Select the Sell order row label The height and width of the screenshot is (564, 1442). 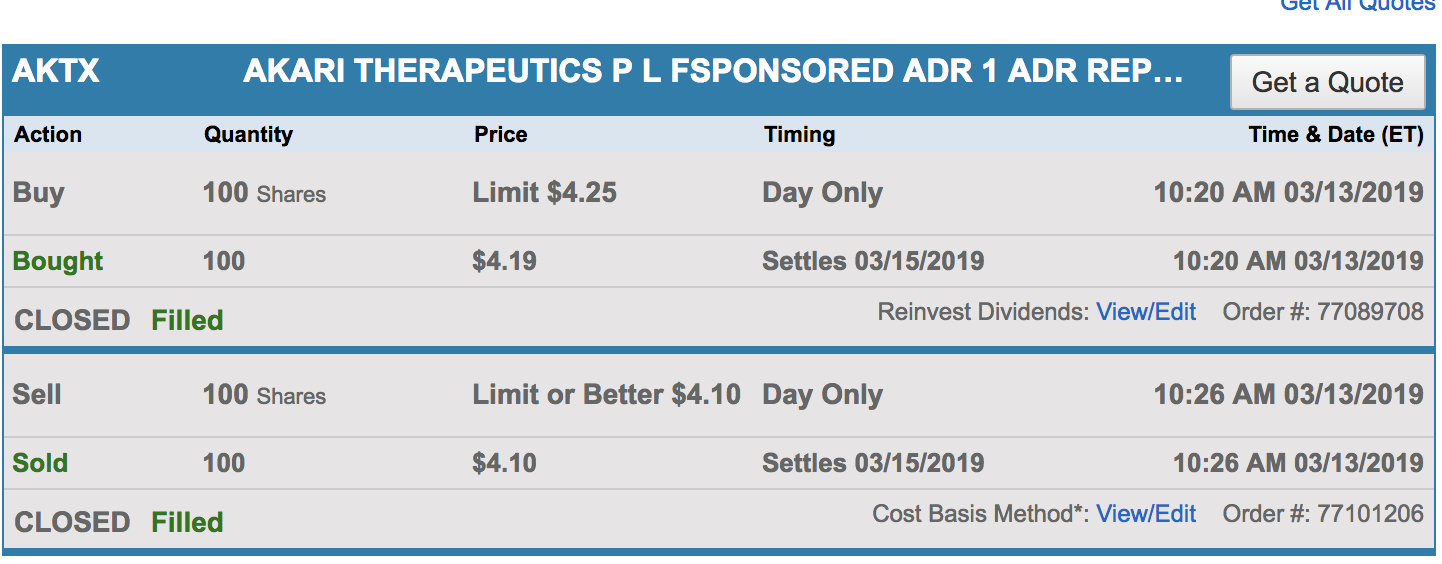click(x=37, y=395)
